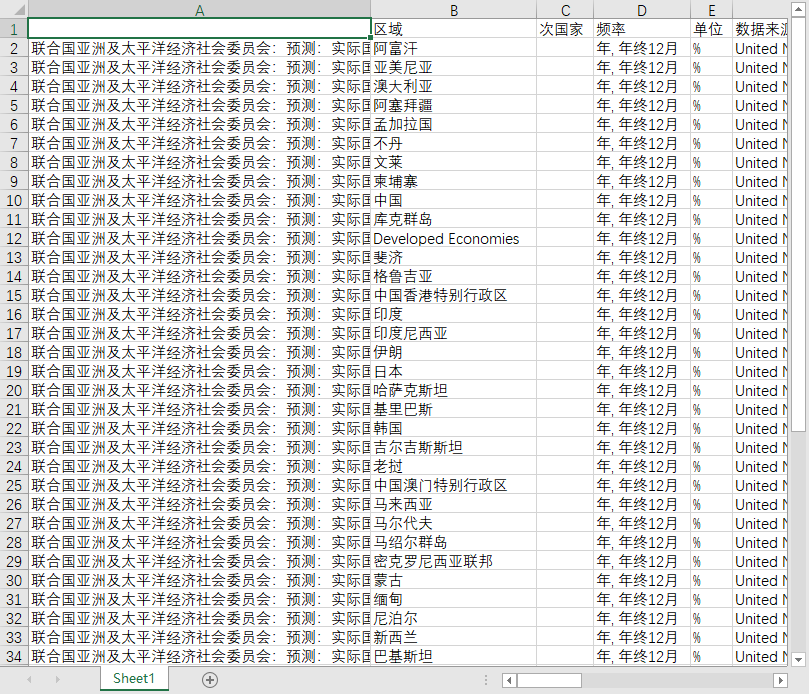Click cell '新西兰'
The height and width of the screenshot is (694, 809).
pos(454,637)
